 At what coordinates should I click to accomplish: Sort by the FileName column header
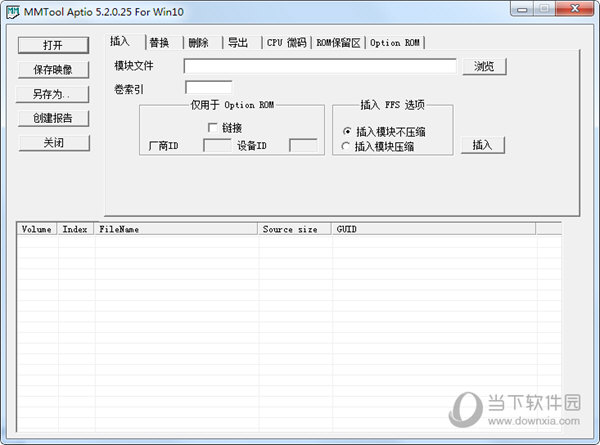tap(176, 229)
